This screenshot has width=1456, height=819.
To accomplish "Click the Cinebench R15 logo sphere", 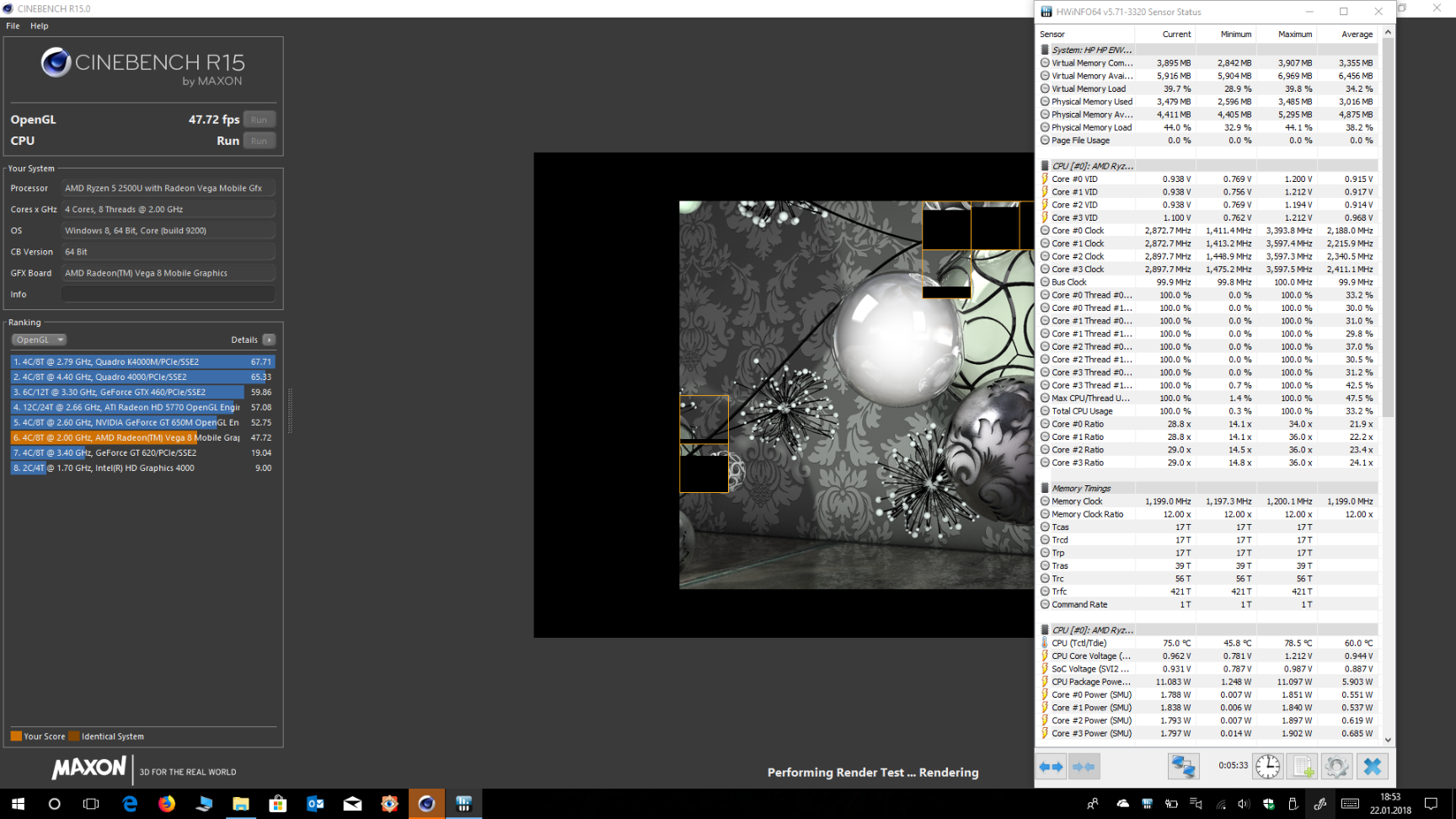I will pos(56,62).
